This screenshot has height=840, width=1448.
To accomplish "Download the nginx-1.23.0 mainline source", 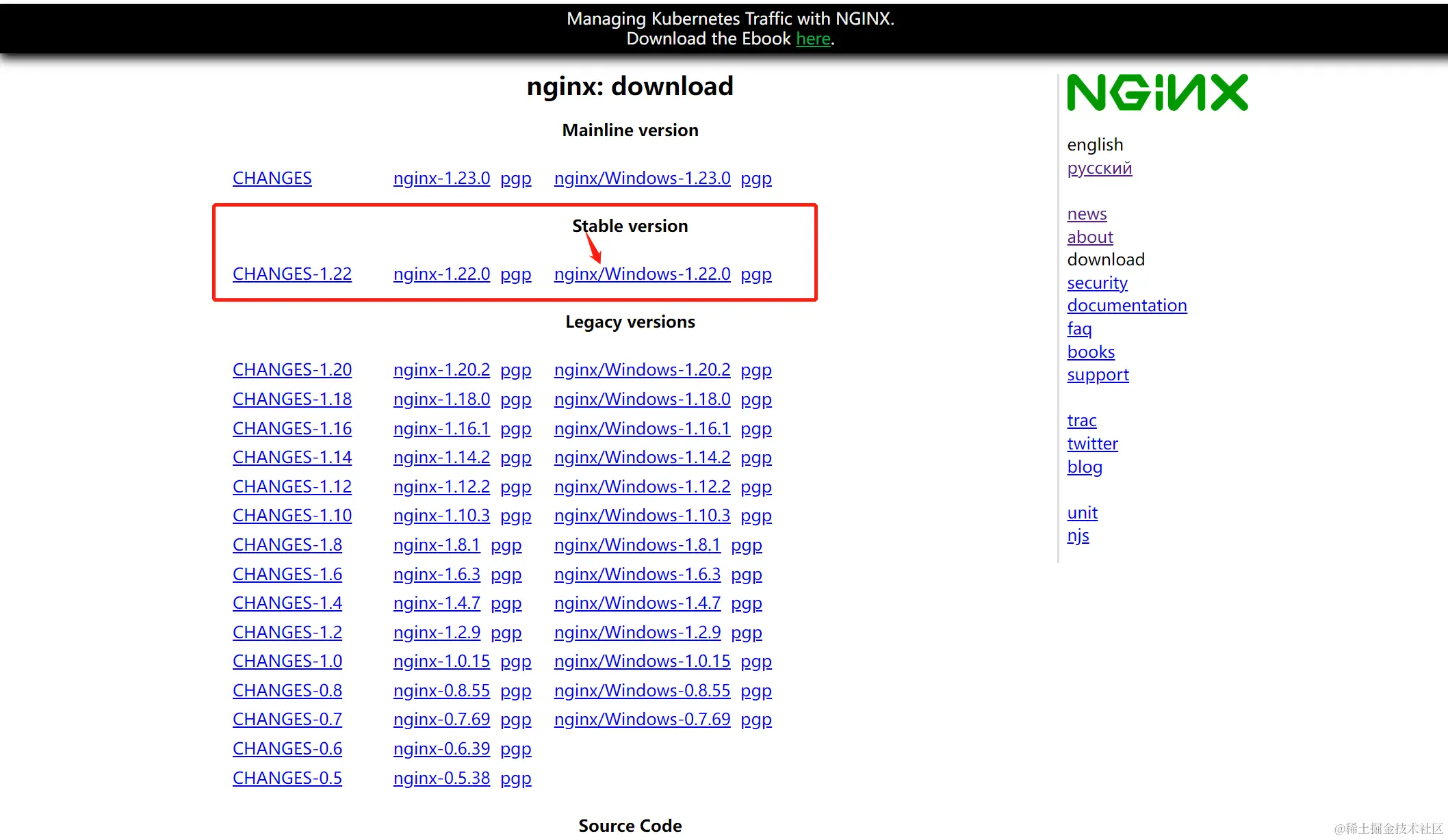I will click(441, 179).
